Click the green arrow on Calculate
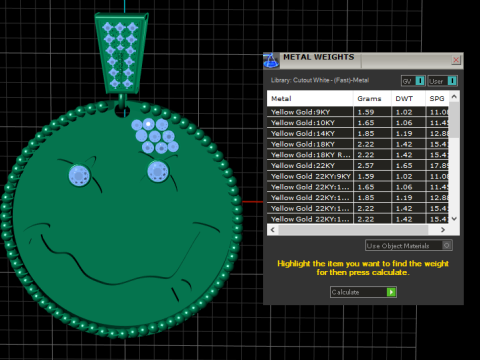Image resolution: width=480 pixels, height=360 pixels. pos(391,292)
